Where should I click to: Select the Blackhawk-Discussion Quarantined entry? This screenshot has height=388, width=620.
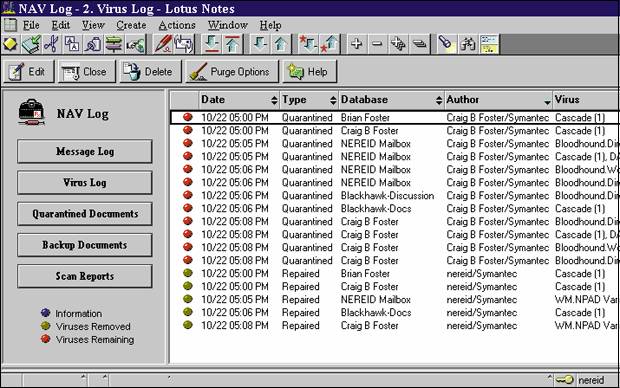tap(395, 195)
